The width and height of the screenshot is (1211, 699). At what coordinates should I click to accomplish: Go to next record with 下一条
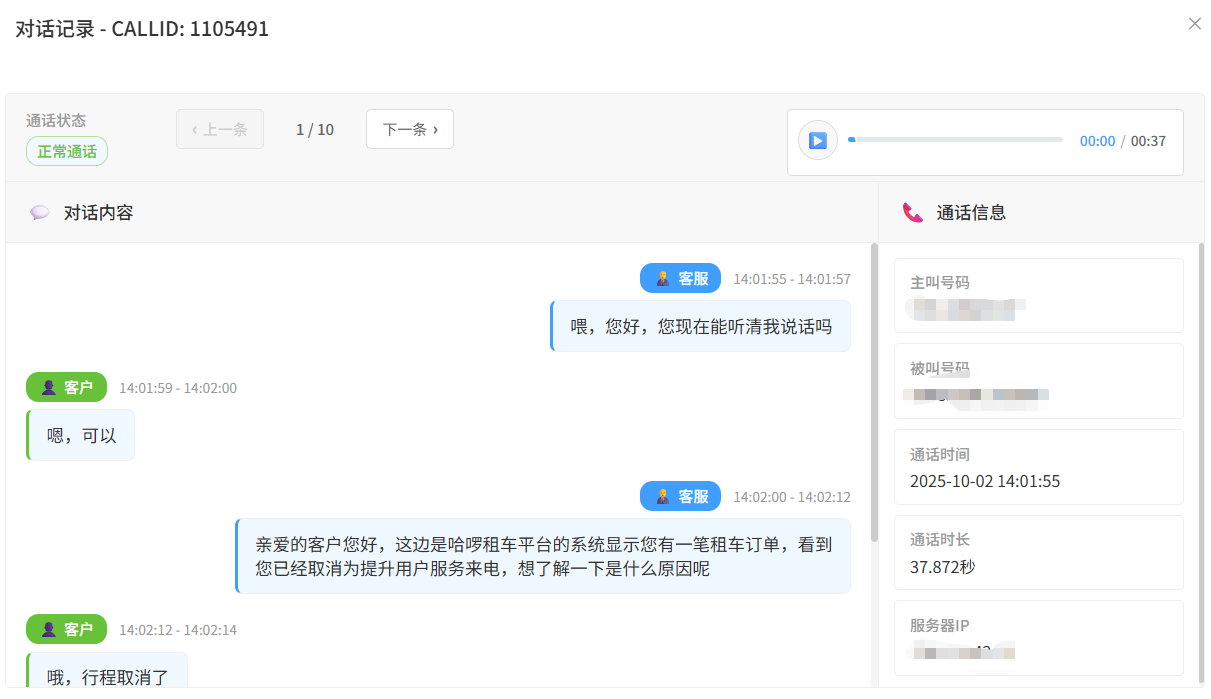pos(410,129)
